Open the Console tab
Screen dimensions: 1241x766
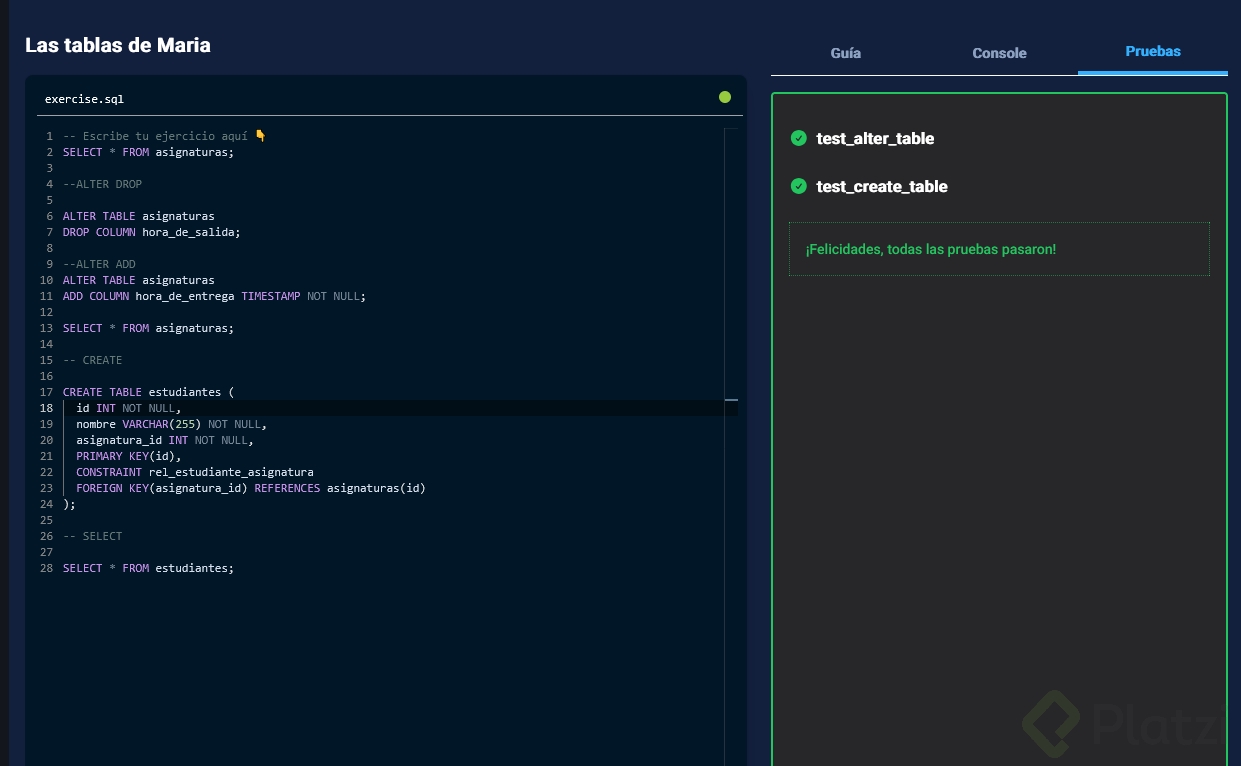click(x=999, y=53)
